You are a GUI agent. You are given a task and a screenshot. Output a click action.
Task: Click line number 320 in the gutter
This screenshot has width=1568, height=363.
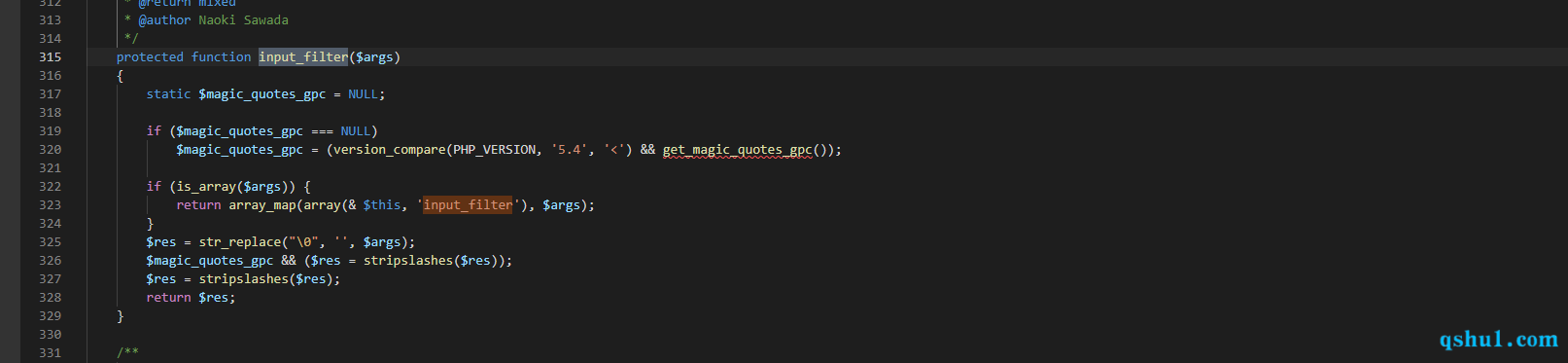[x=50, y=150]
